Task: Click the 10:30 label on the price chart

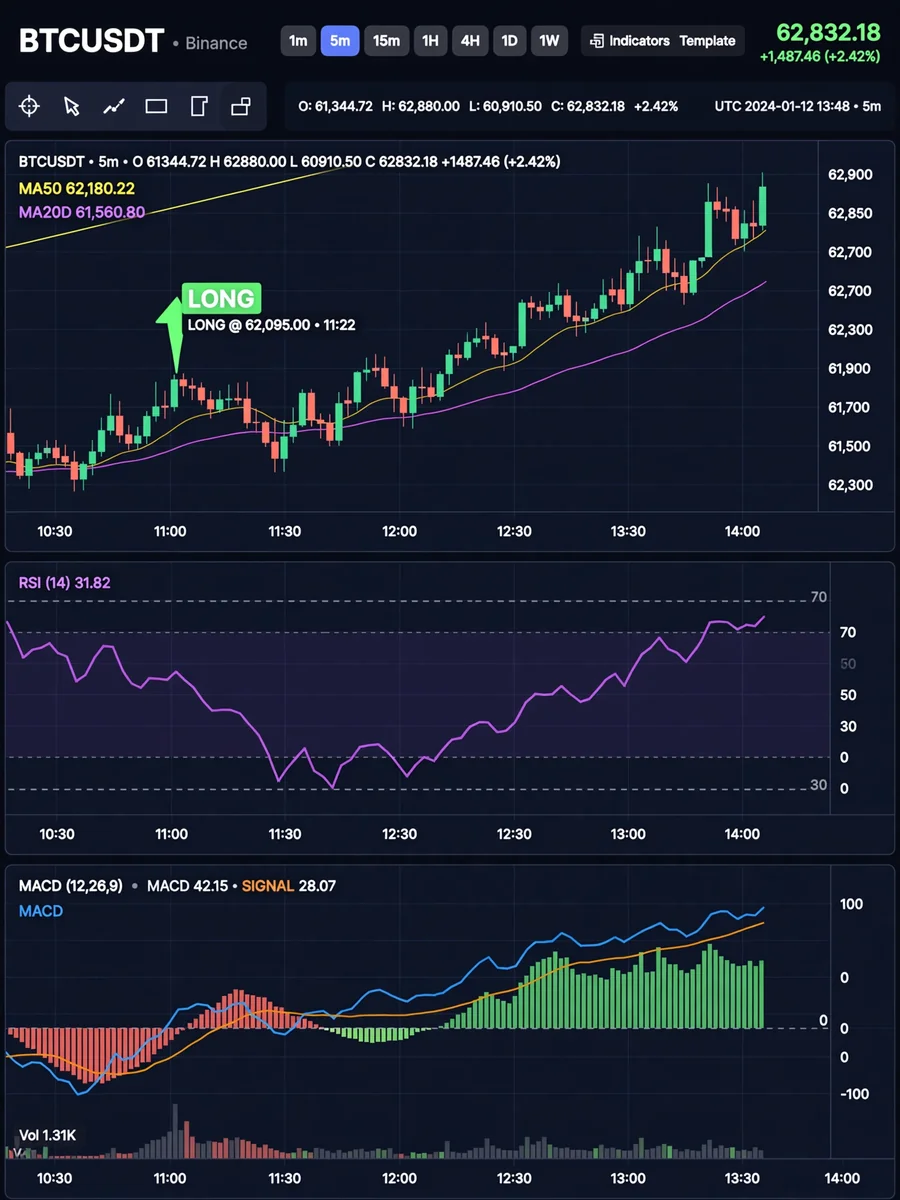Action: coord(55,531)
